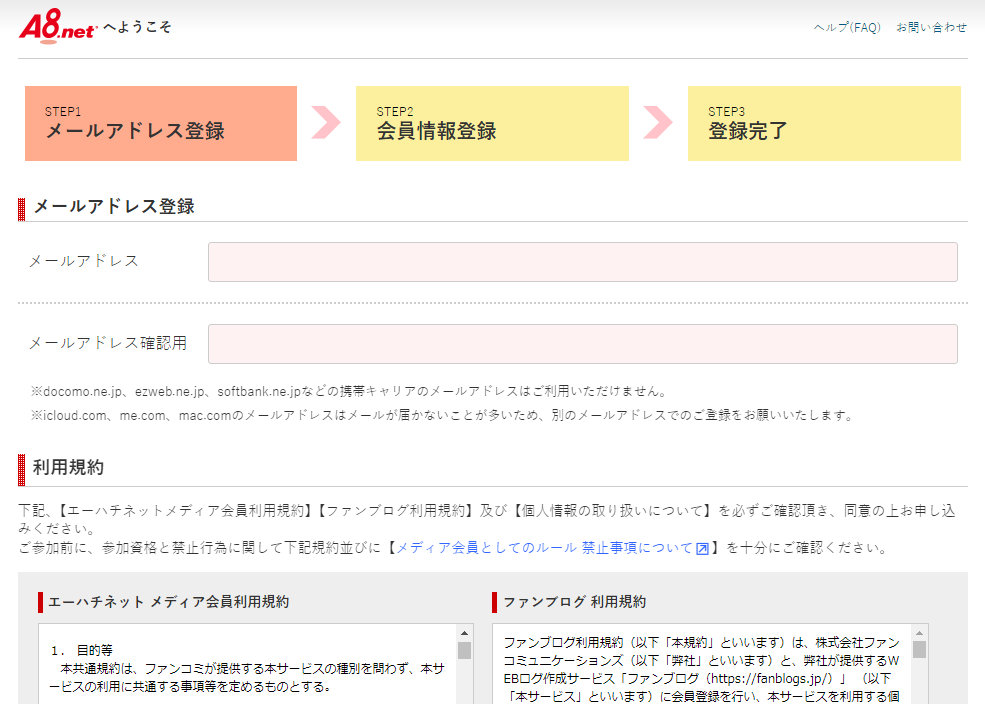Select the STEP3 登録完了 step
The width and height of the screenshot is (985, 704).
pyautogui.click(x=823, y=123)
